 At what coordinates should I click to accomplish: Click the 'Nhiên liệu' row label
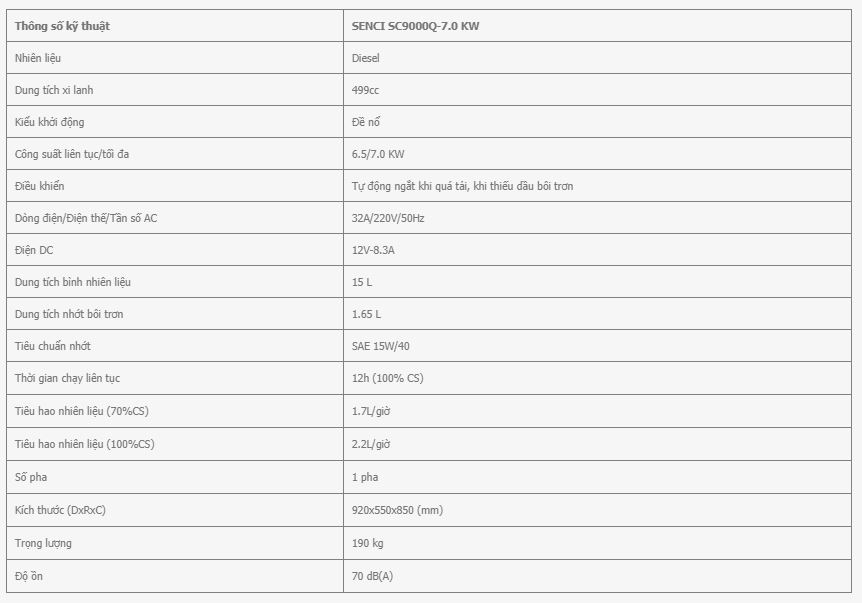[38, 58]
